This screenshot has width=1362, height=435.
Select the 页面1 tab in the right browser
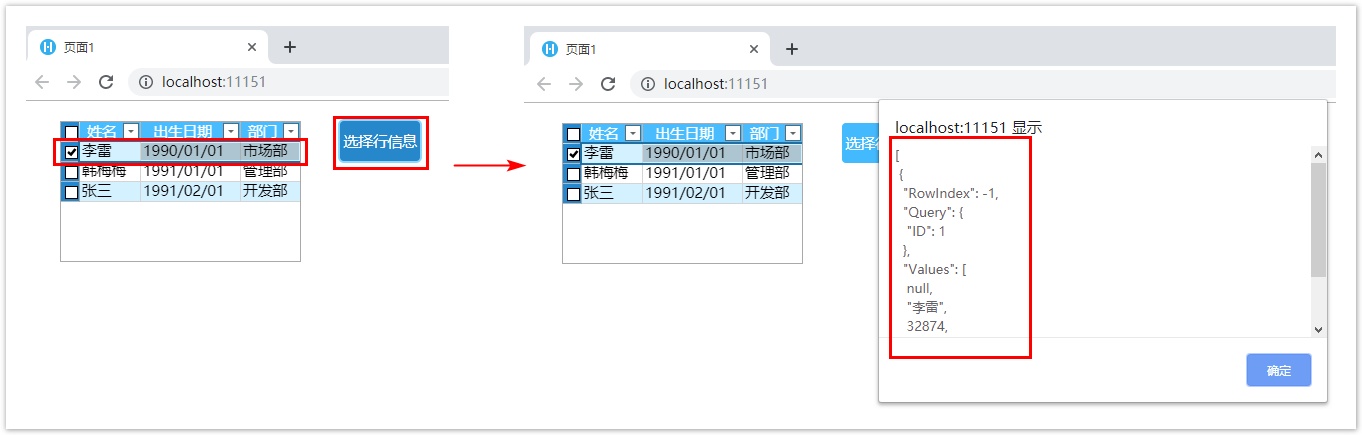(632, 49)
